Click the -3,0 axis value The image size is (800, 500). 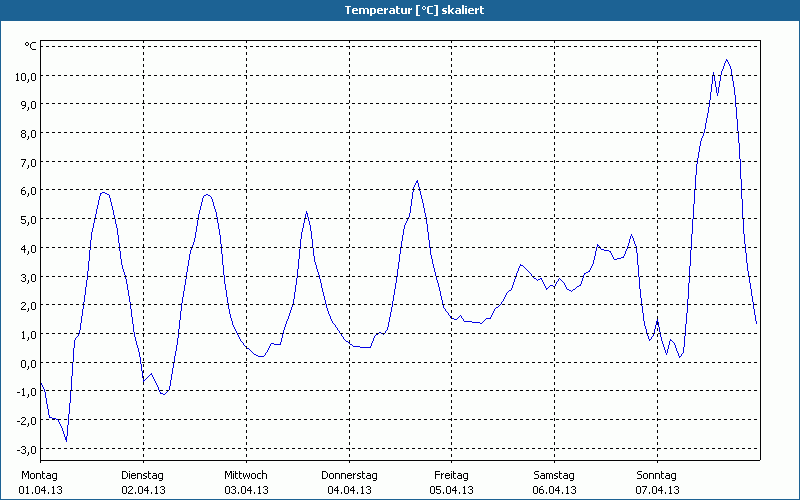(28, 449)
